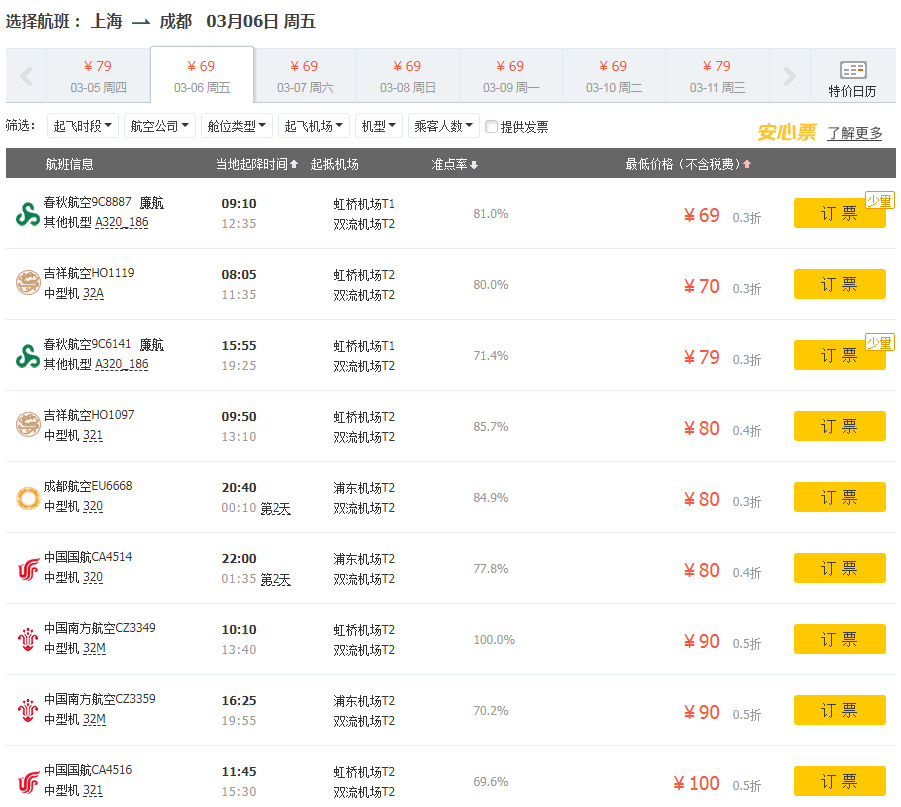
Task: Click 少量 badge on flight 9C8887
Action: 879,201
